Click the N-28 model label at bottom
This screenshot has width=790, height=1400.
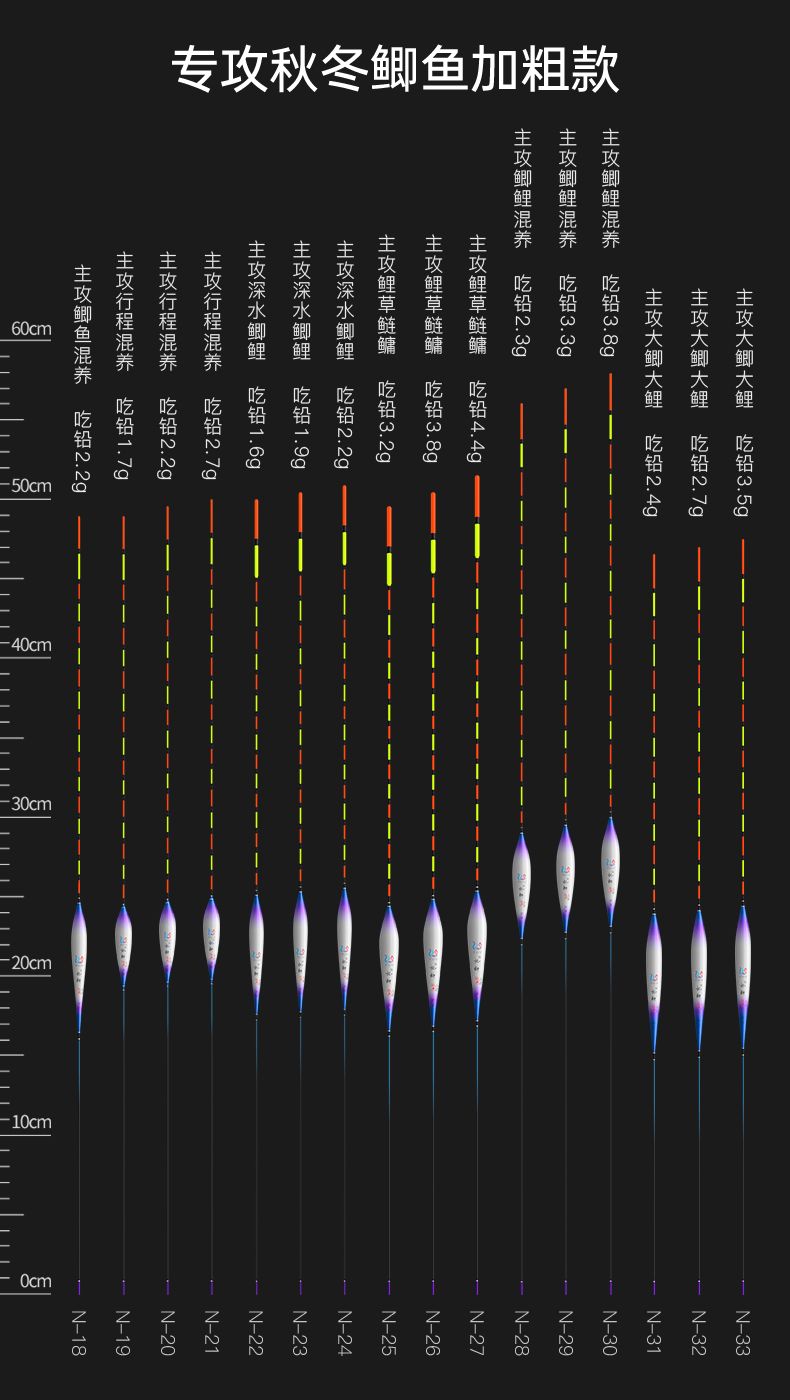click(x=521, y=1332)
